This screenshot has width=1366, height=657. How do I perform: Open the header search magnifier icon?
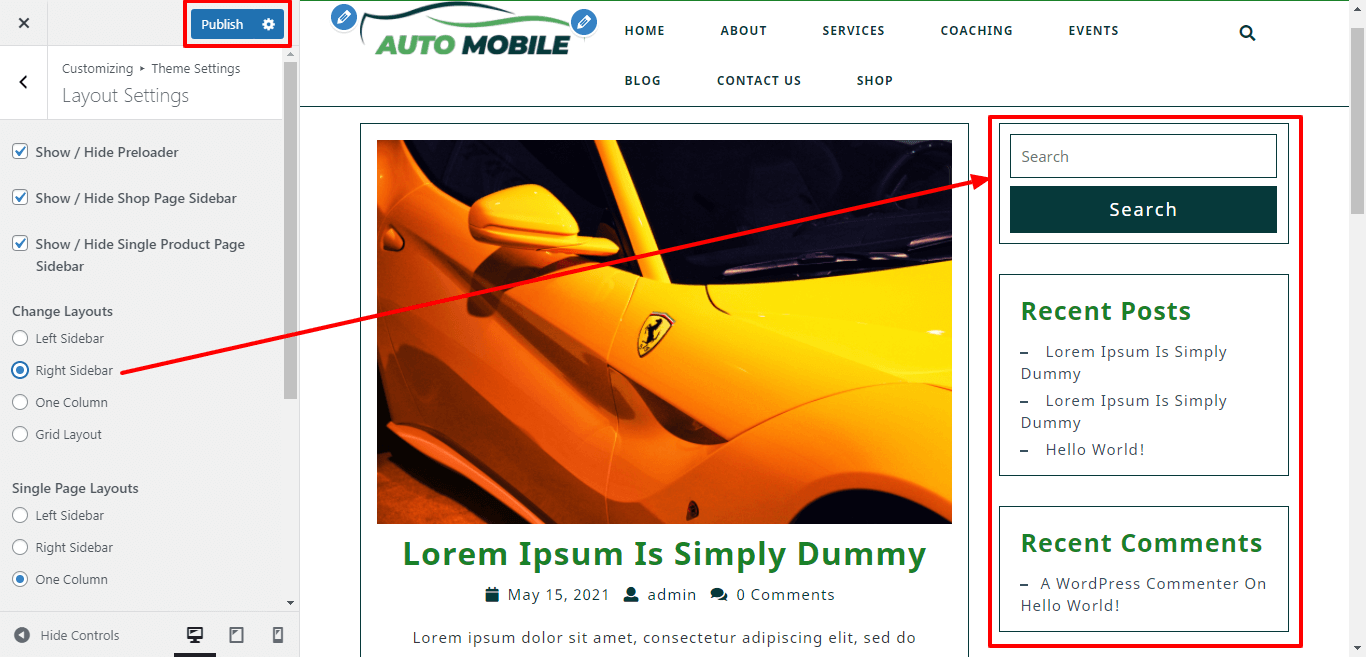pos(1247,33)
